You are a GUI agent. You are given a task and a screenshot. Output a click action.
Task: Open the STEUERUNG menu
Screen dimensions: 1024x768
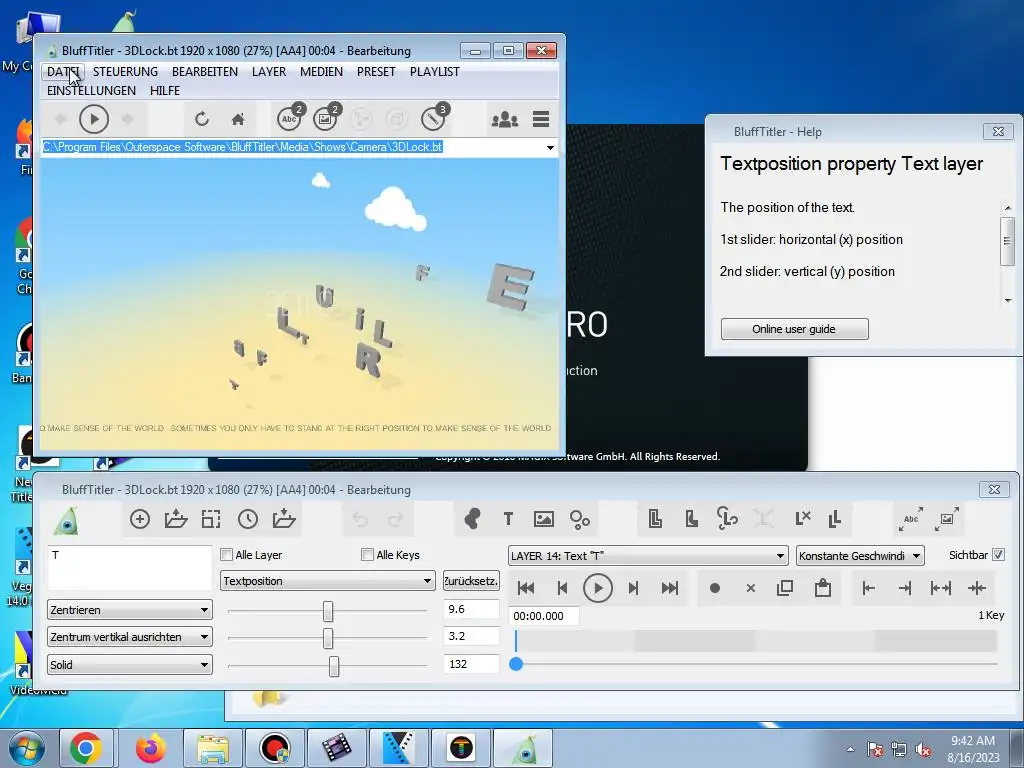[x=125, y=72]
